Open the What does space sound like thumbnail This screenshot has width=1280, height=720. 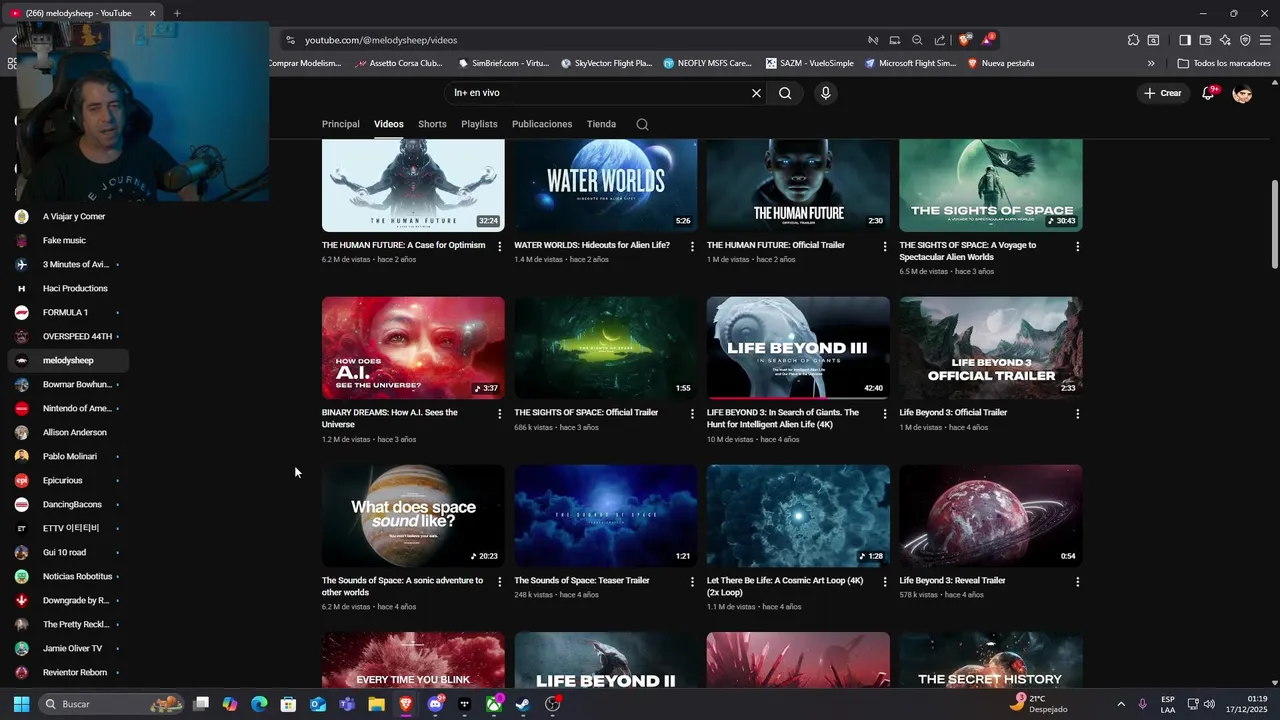pos(413,516)
